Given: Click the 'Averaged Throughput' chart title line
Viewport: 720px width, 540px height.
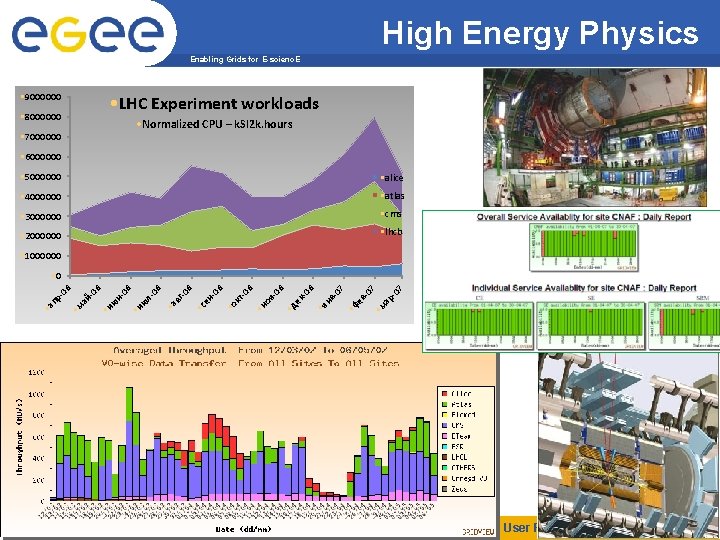Looking at the screenshot, I should point(250,351).
